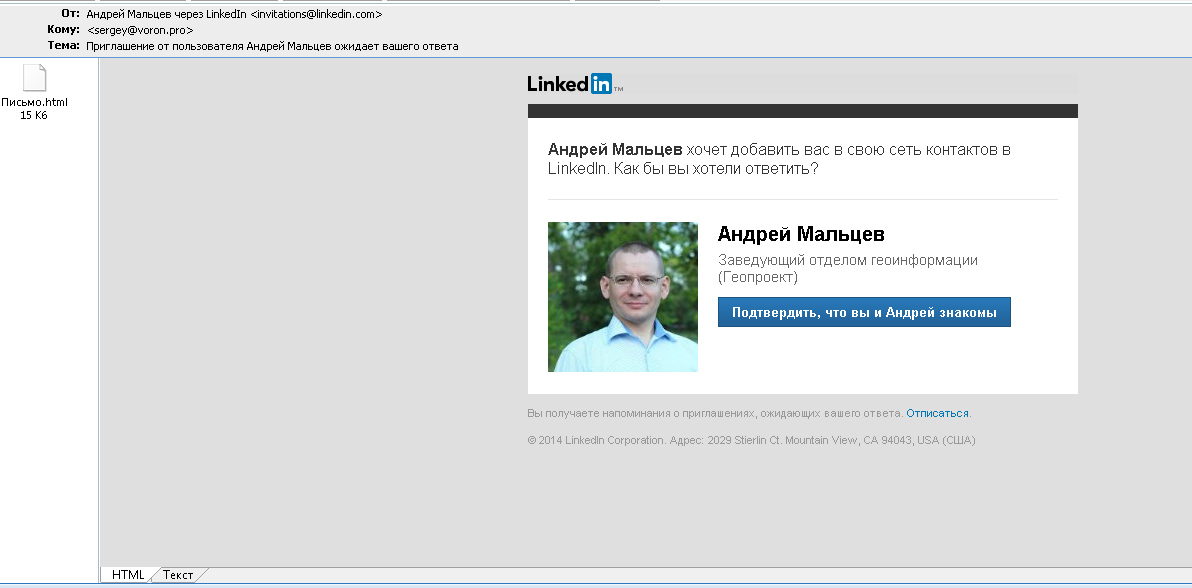Click the Кому: header label
The image size is (1192, 588).
63,30
